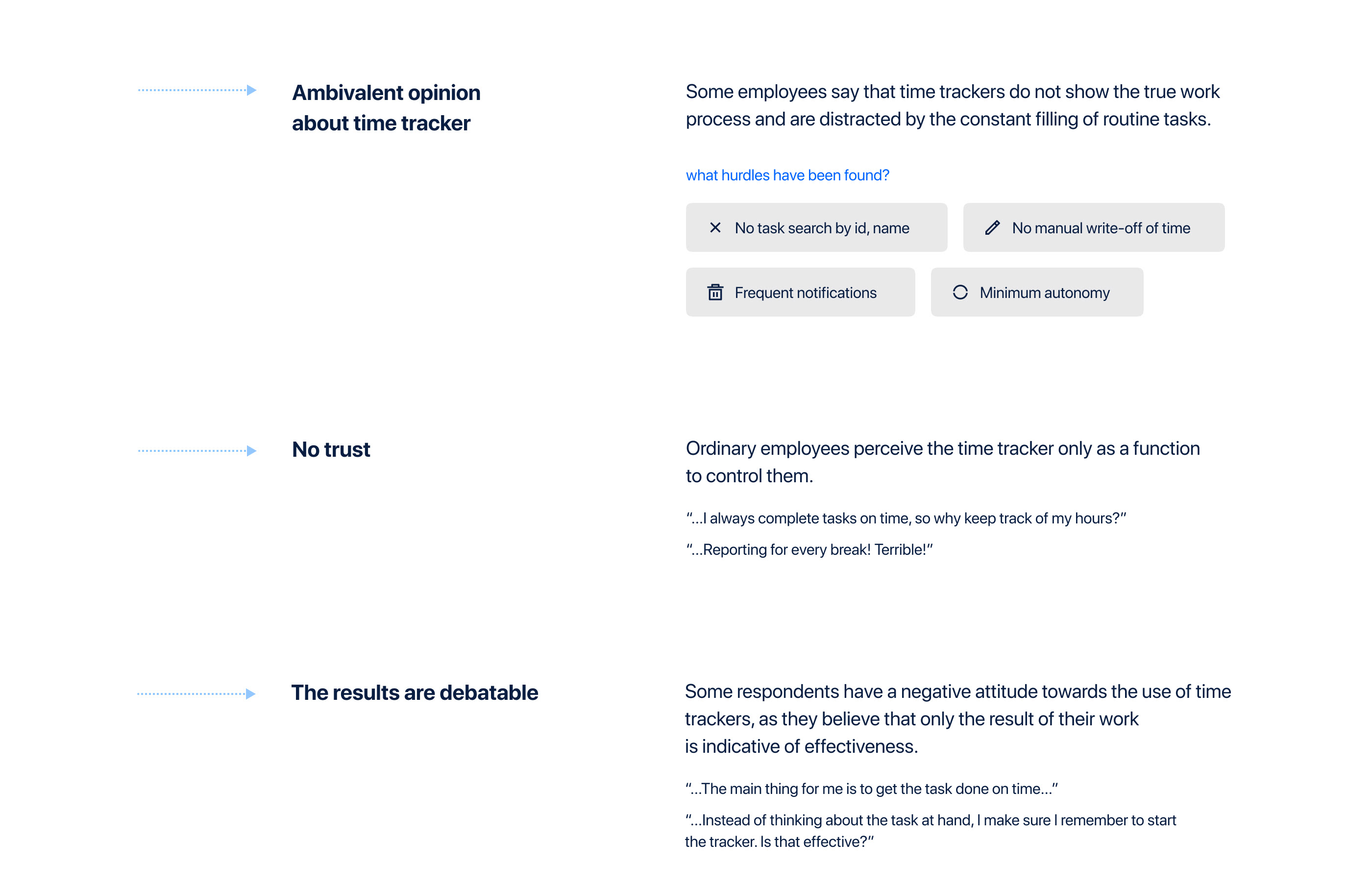1372x890 pixels.
Task: Click the "Frequent notifications" label
Action: [806, 293]
